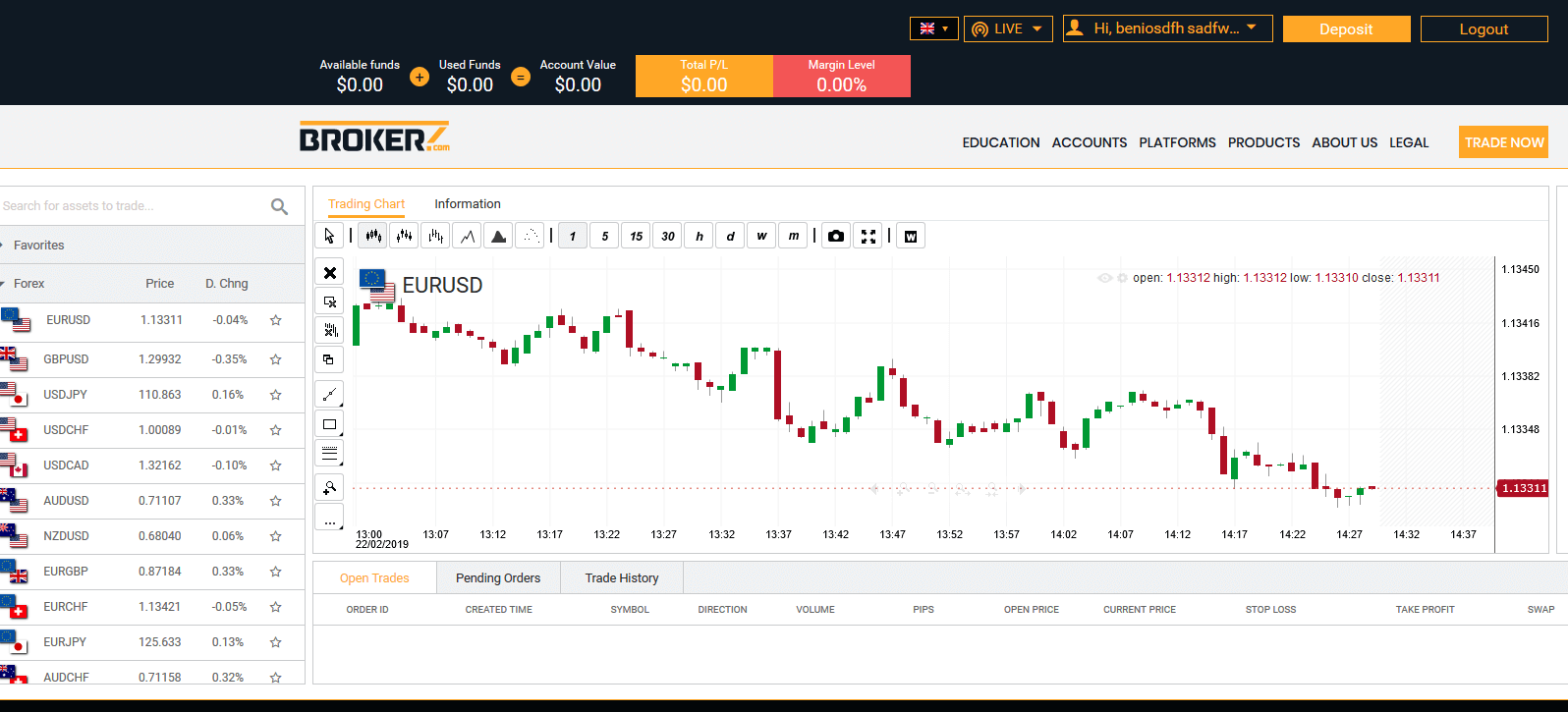
Task: Click the Broker.com logo
Action: coord(374,137)
